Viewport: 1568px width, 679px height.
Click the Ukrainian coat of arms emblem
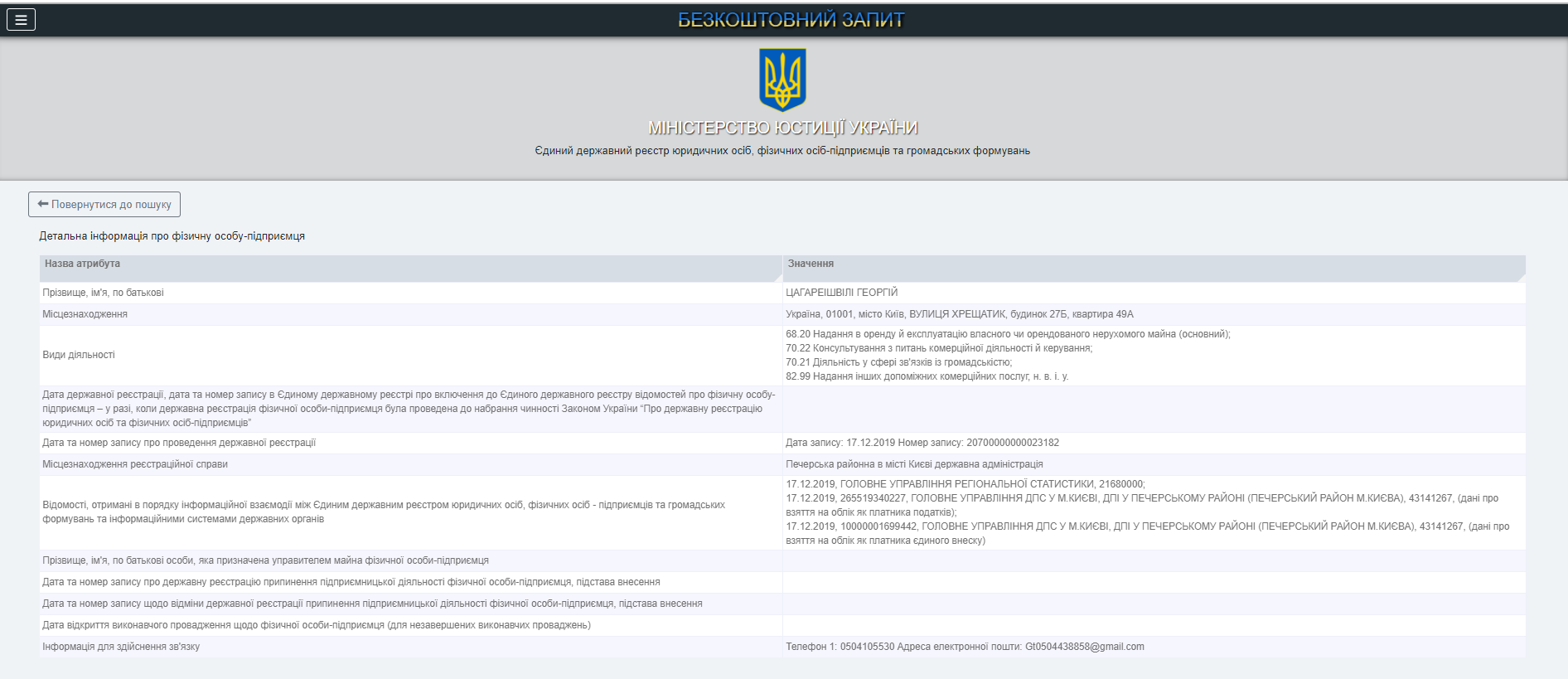(x=782, y=80)
